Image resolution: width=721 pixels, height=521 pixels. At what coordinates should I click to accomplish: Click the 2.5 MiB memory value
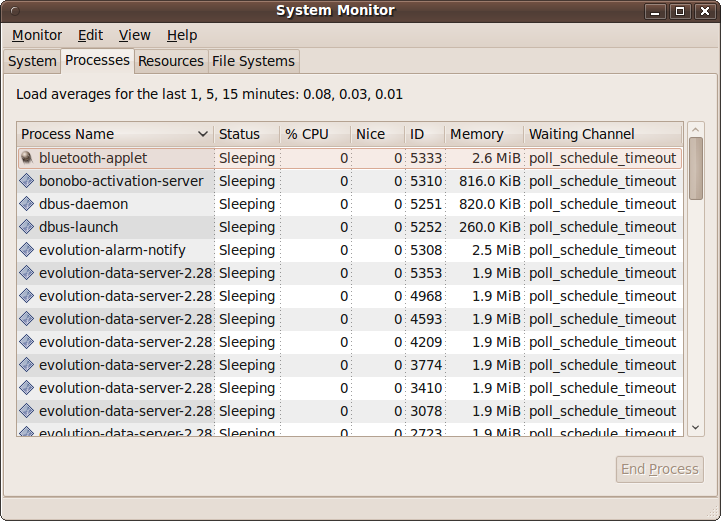pyautogui.click(x=496, y=250)
